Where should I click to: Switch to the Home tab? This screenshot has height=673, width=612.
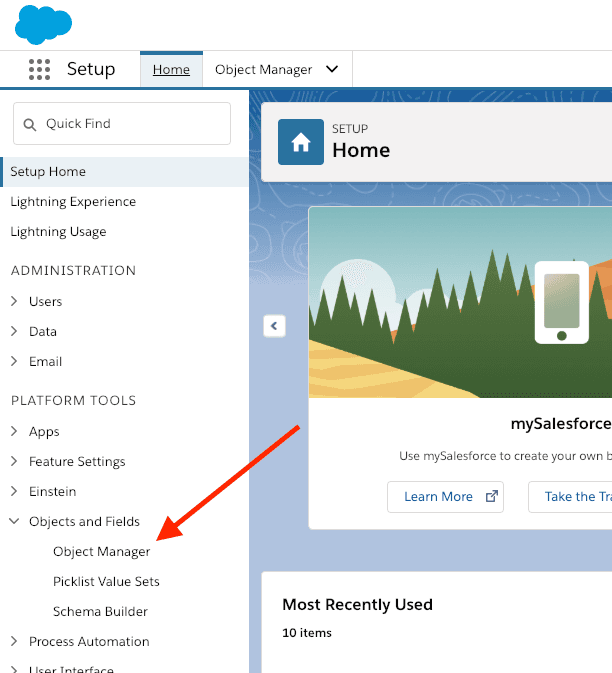[x=171, y=69]
